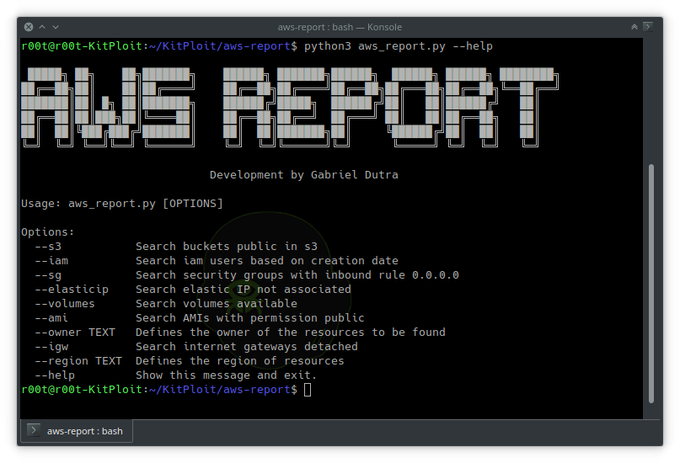Click the '--ami' option text
This screenshot has width=680, height=463.
pos(52,318)
